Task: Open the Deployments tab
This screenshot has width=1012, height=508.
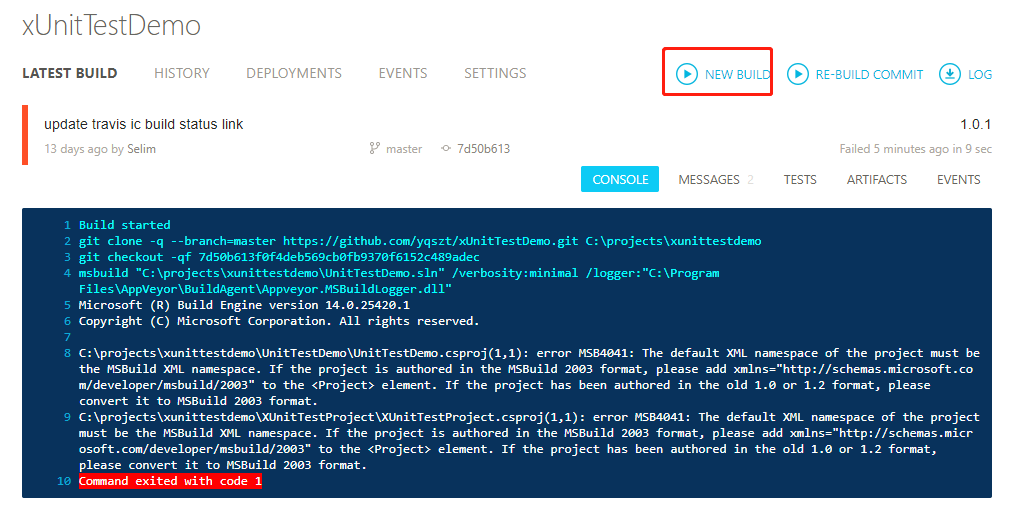Action: (294, 73)
